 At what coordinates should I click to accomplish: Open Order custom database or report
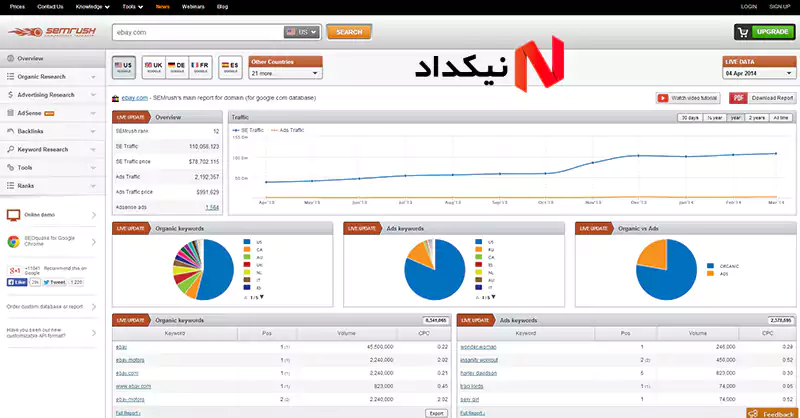click(x=51, y=307)
